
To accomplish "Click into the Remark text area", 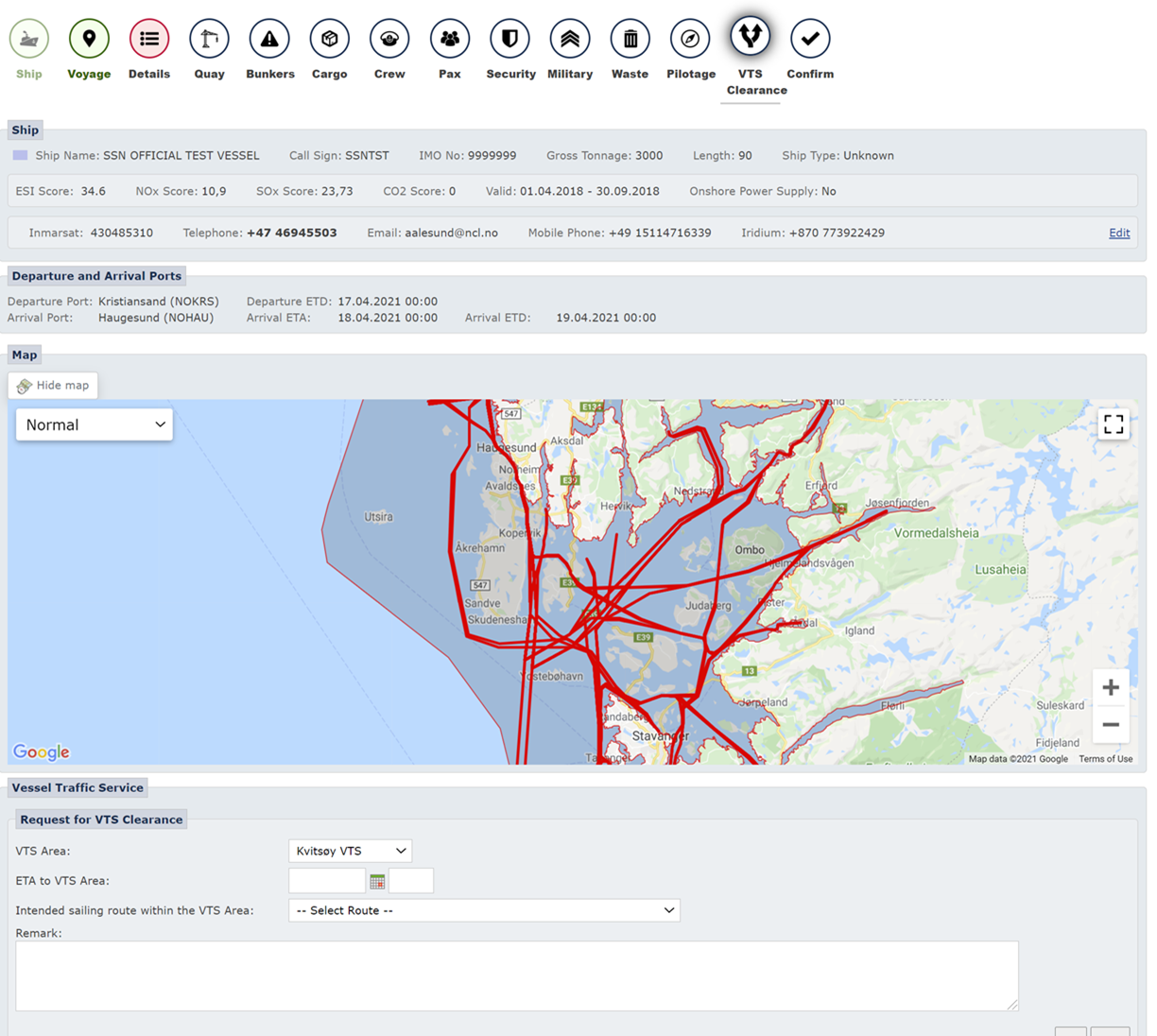I will coord(516,976).
